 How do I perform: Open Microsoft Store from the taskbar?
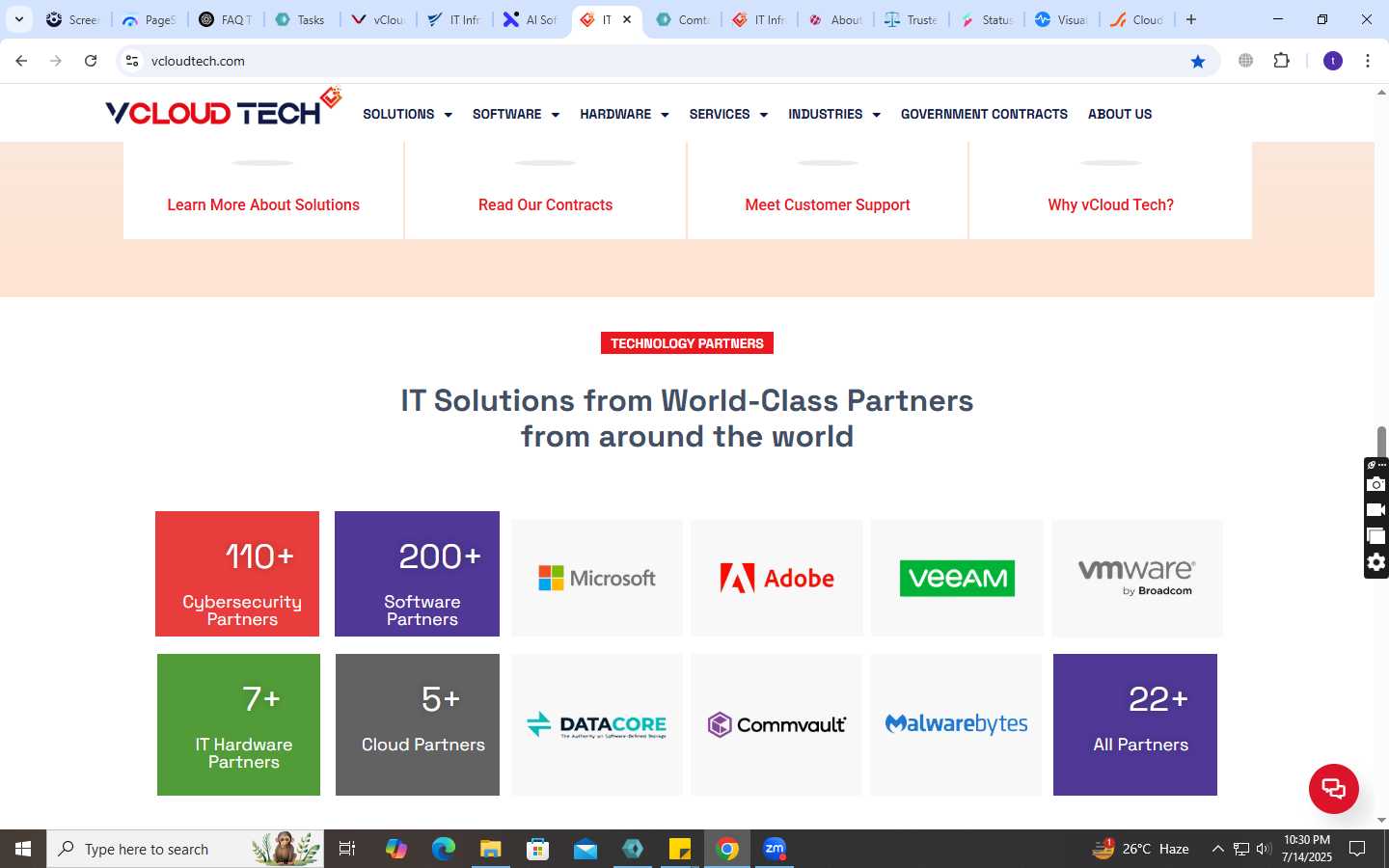coord(538,849)
